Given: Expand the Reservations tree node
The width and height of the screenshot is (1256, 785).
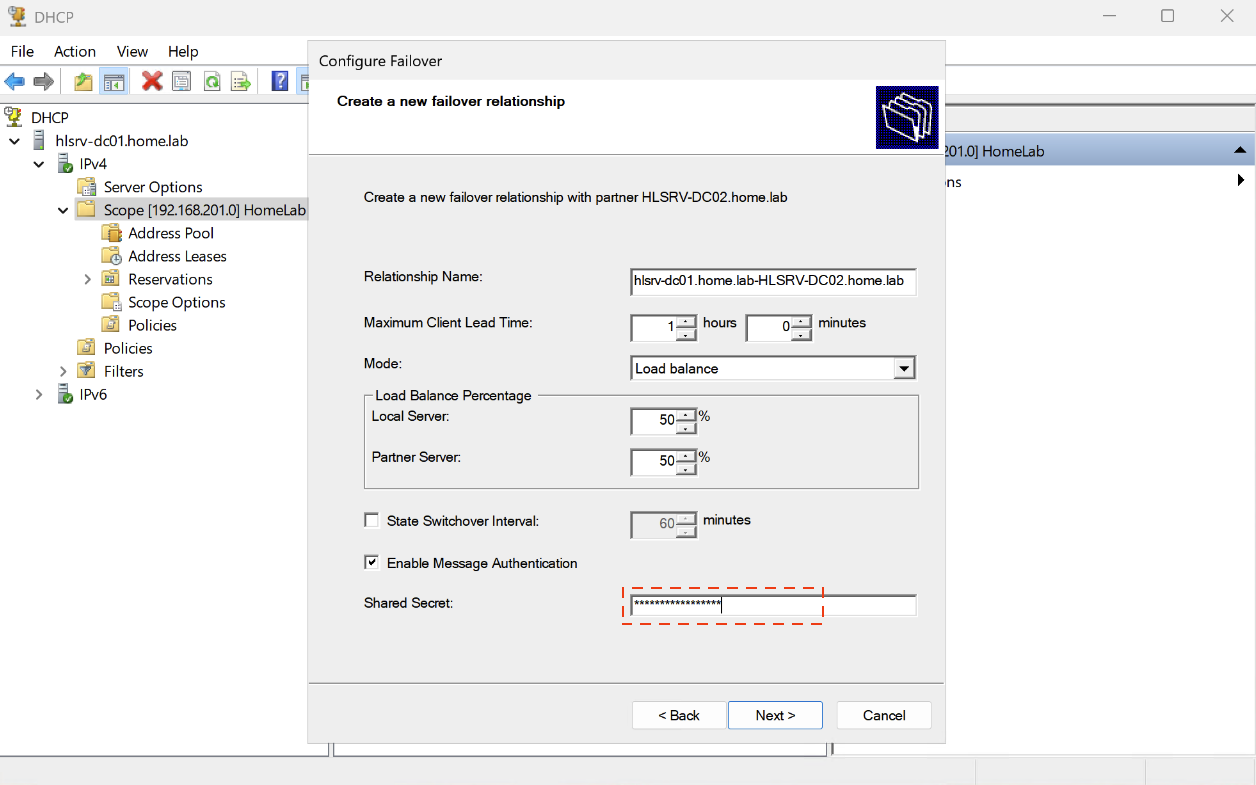Looking at the screenshot, I should click(x=88, y=280).
